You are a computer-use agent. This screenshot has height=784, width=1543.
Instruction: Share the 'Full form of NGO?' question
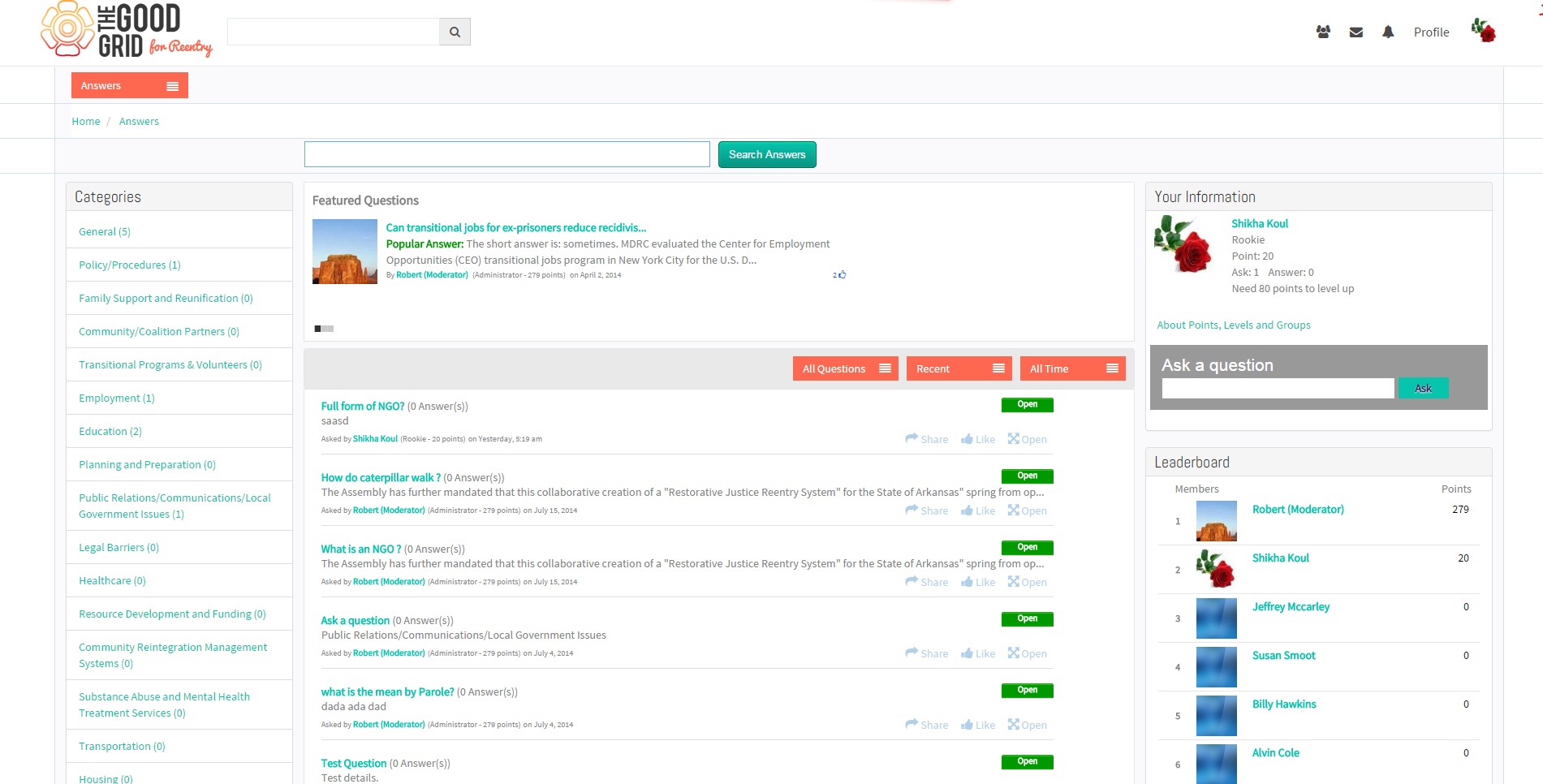(x=927, y=439)
